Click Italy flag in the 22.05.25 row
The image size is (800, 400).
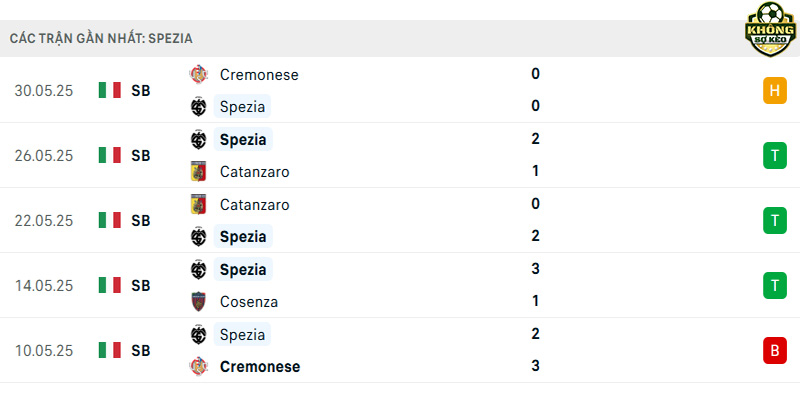(110, 220)
